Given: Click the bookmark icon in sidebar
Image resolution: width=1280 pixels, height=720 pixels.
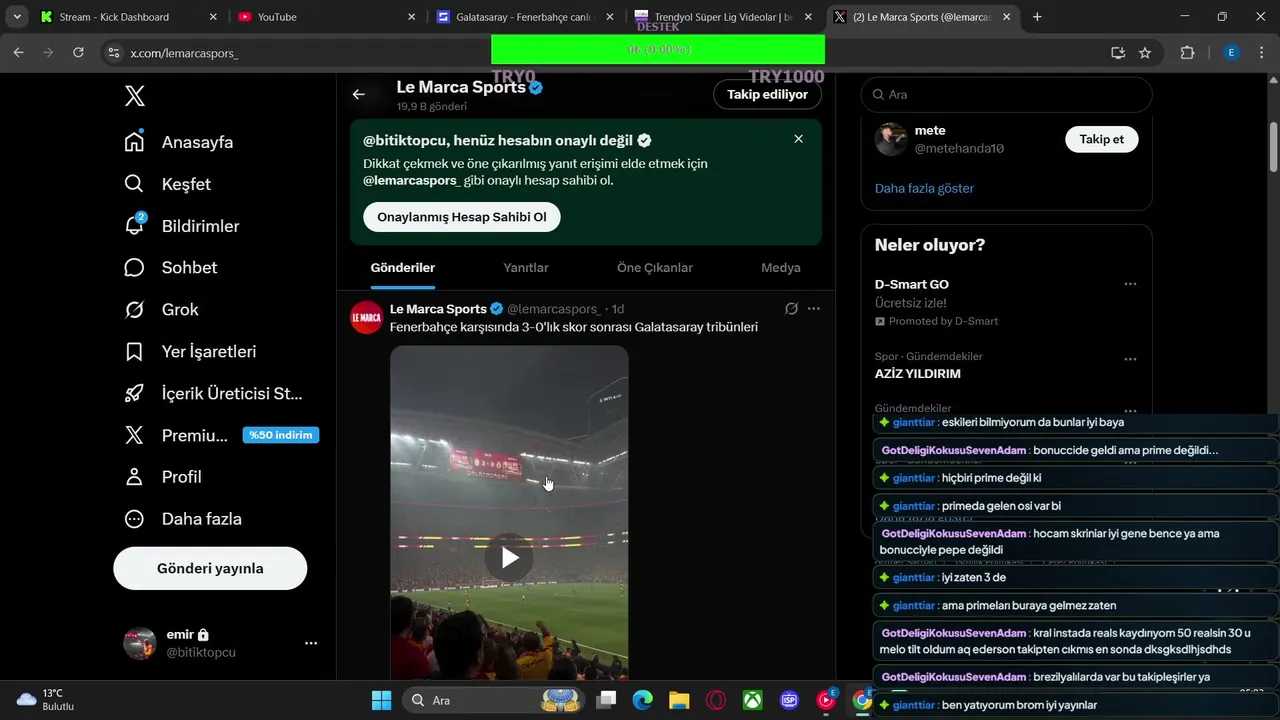Looking at the screenshot, I should pos(134,352).
